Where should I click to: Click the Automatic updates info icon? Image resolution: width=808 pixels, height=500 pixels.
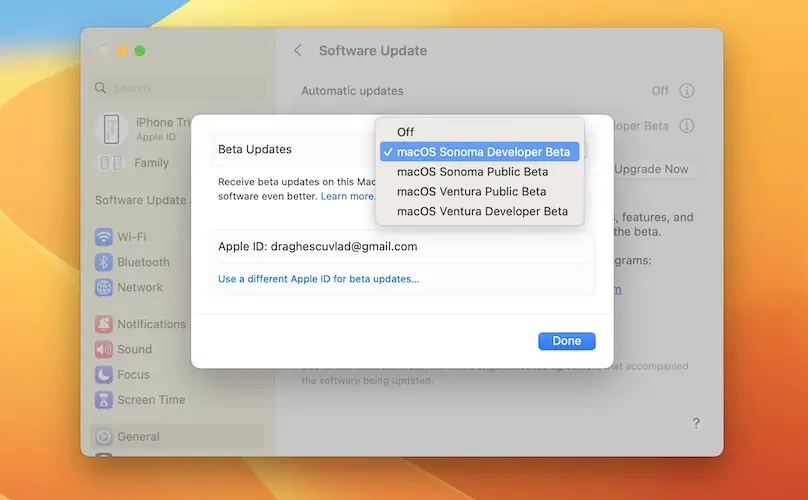(x=687, y=91)
